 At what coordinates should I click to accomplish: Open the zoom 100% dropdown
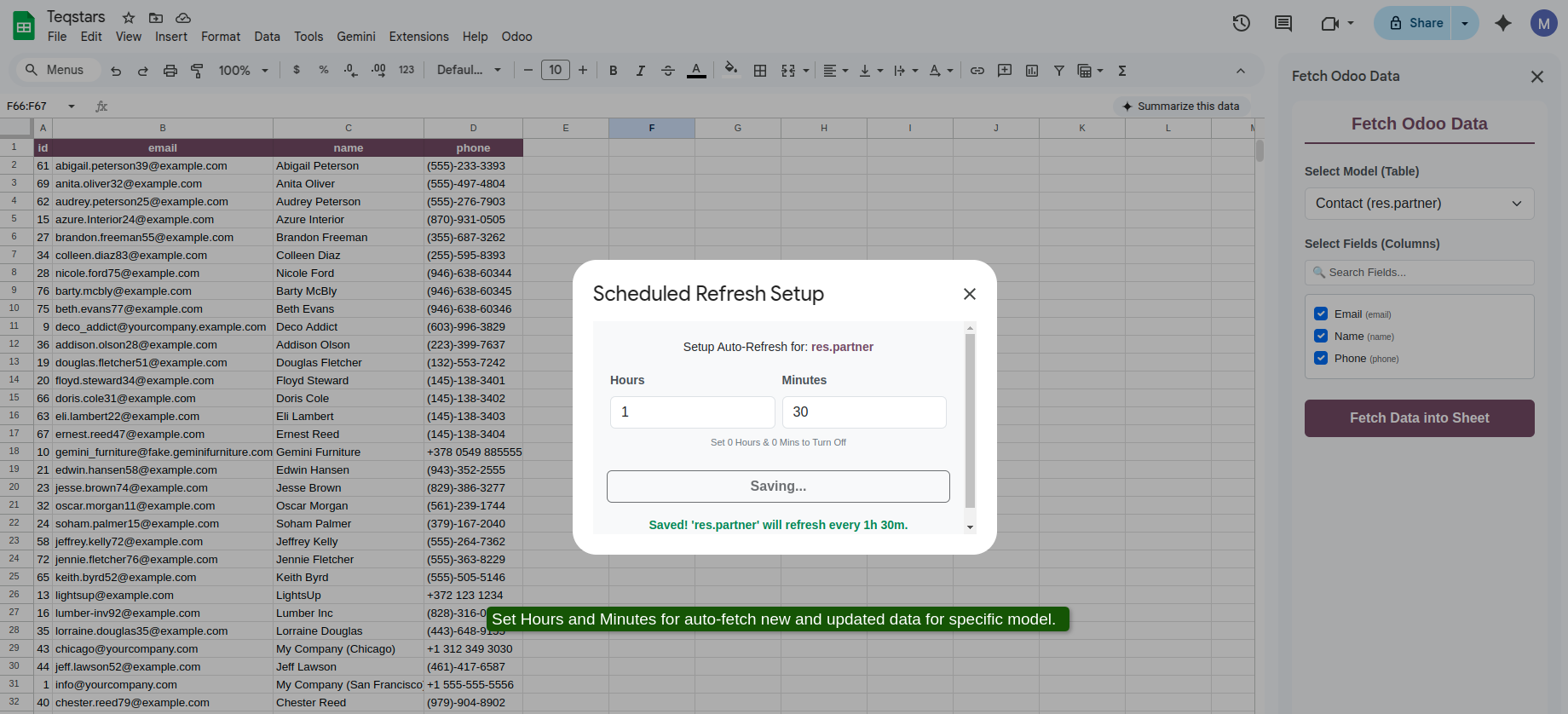(244, 71)
